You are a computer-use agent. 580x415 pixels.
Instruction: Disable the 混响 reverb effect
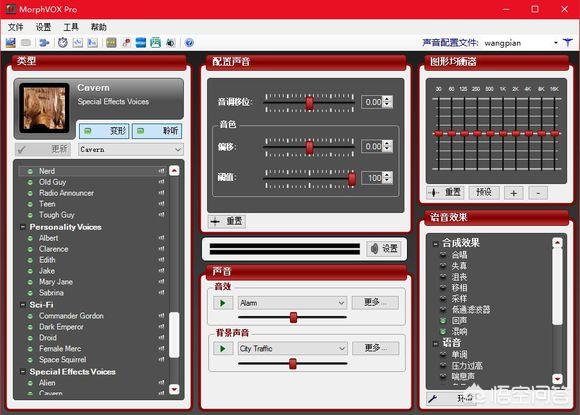(x=443, y=331)
